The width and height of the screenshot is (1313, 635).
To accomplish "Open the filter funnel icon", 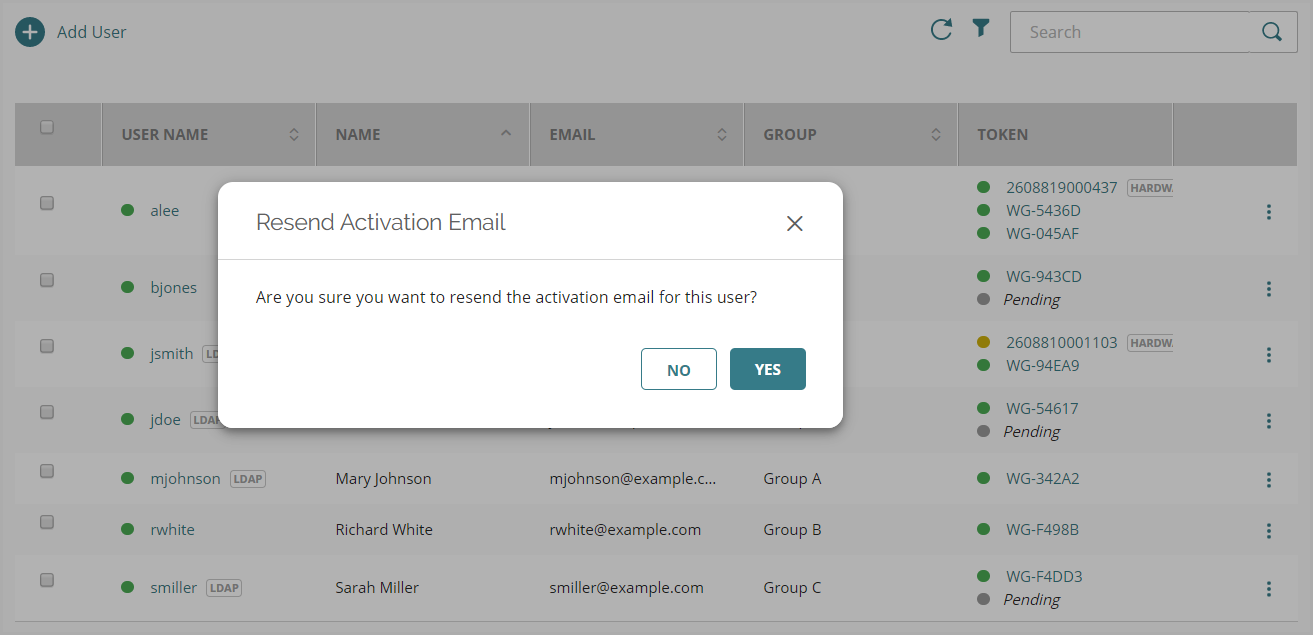I will 981,29.
